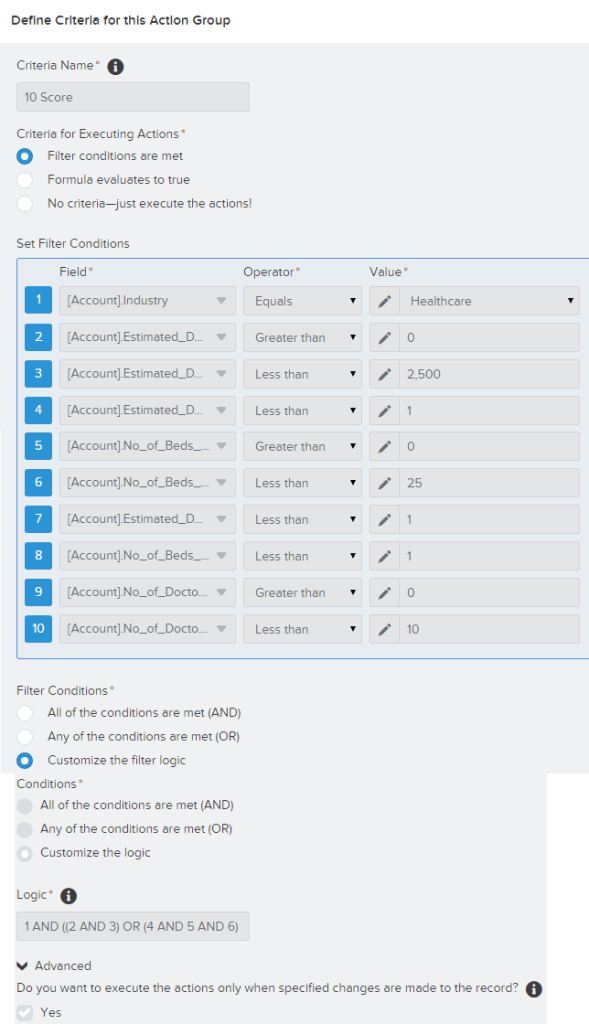Click the Criteria Name field showing 10 Score
589x1024 pixels.
click(x=133, y=97)
